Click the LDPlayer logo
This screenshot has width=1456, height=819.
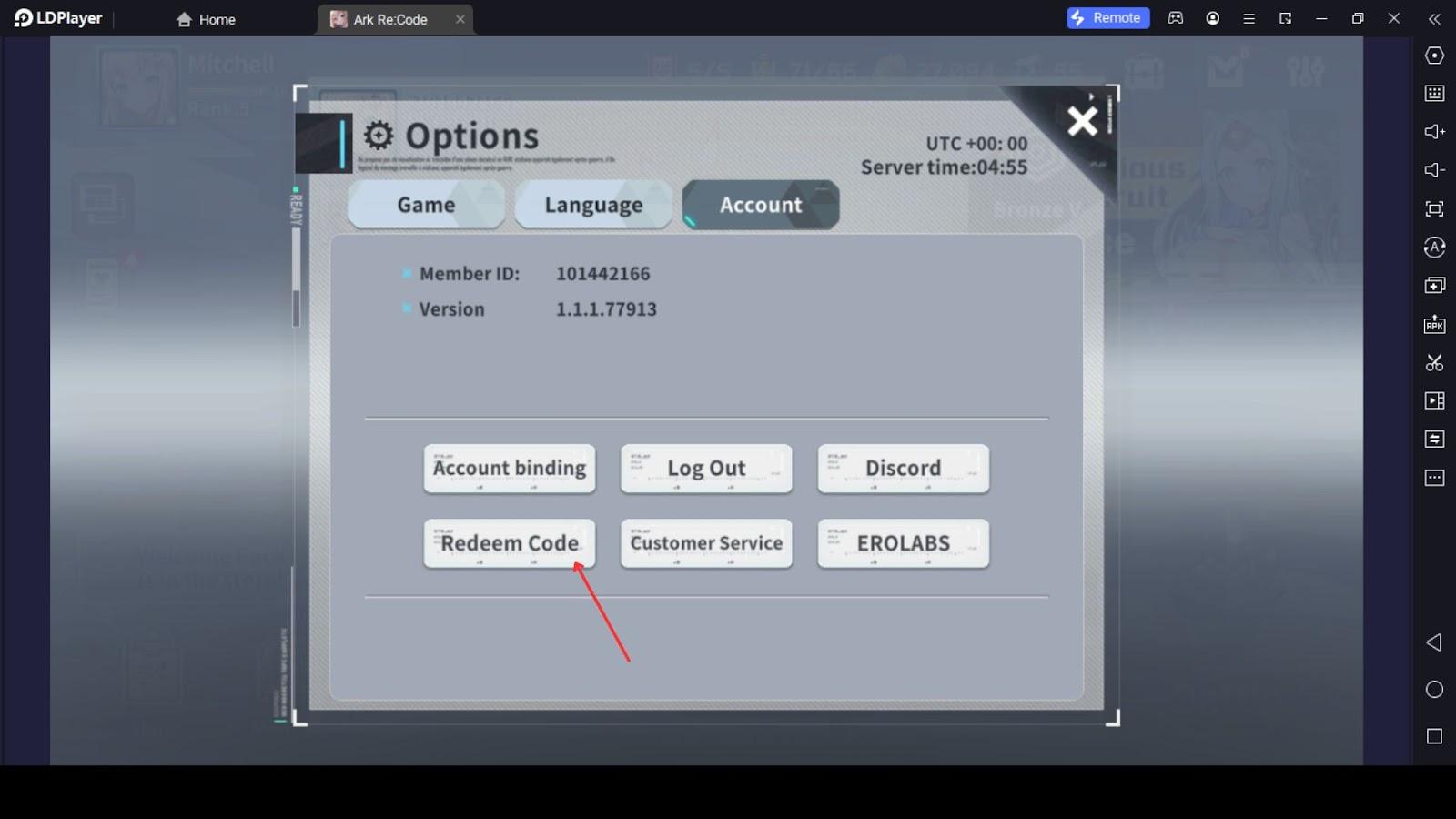click(x=57, y=18)
